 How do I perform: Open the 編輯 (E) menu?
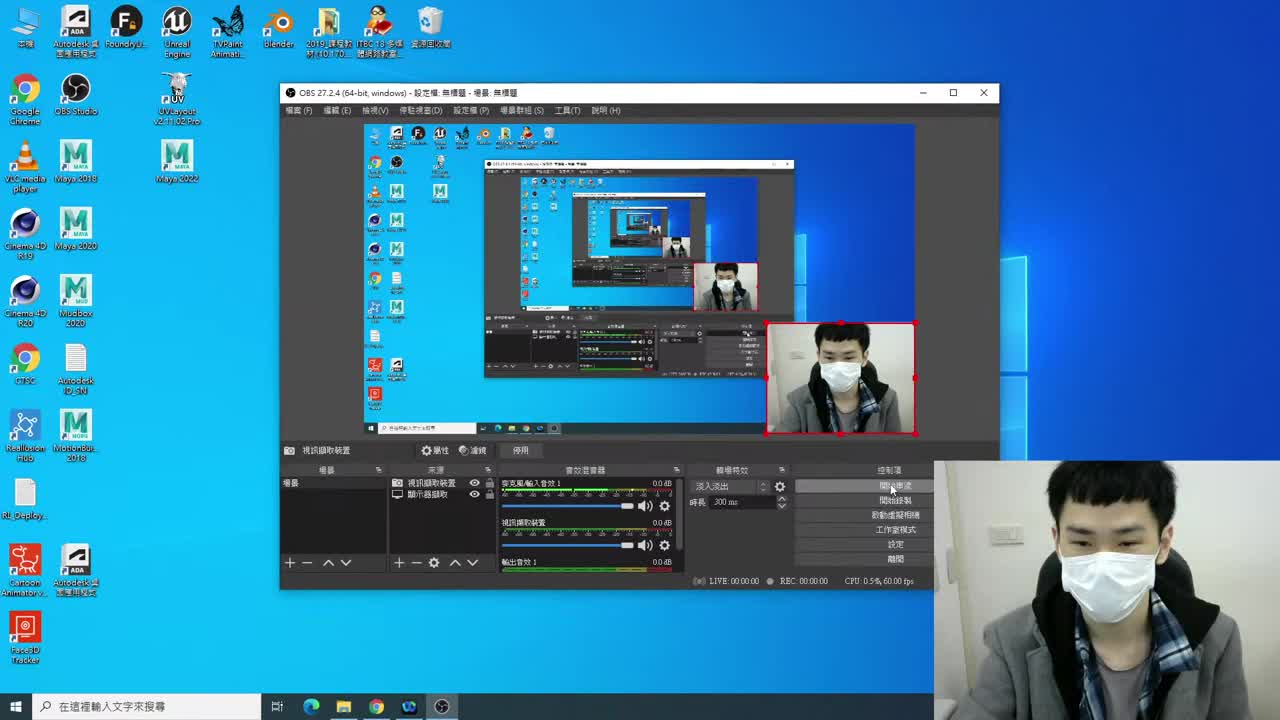(x=337, y=110)
